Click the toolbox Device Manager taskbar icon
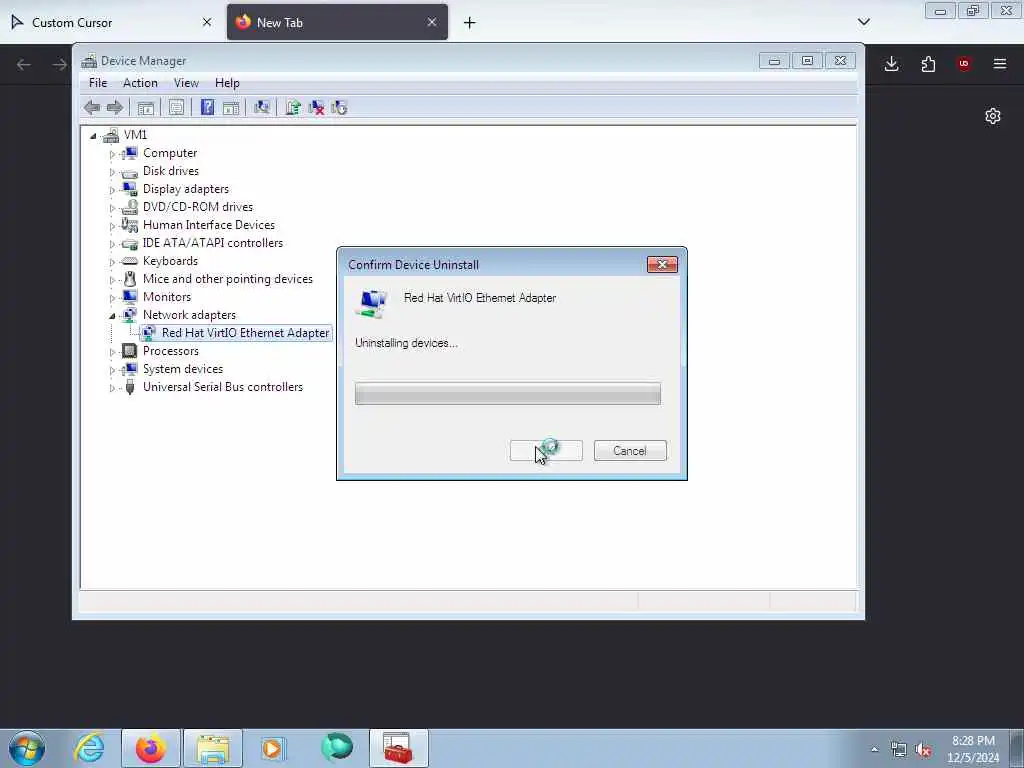Screen dimensions: 1024x768 click(x=398, y=748)
